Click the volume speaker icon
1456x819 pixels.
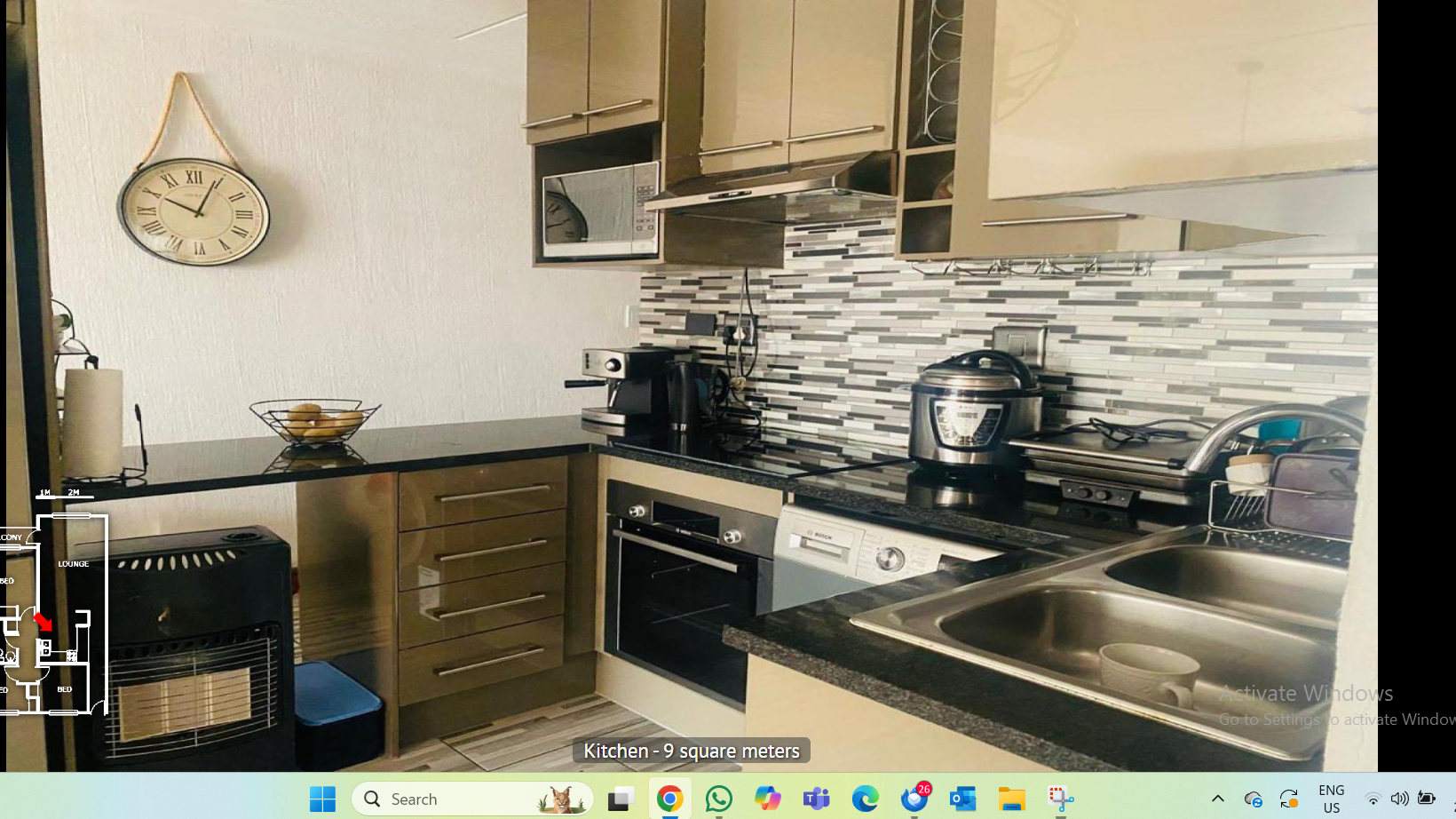(1399, 799)
